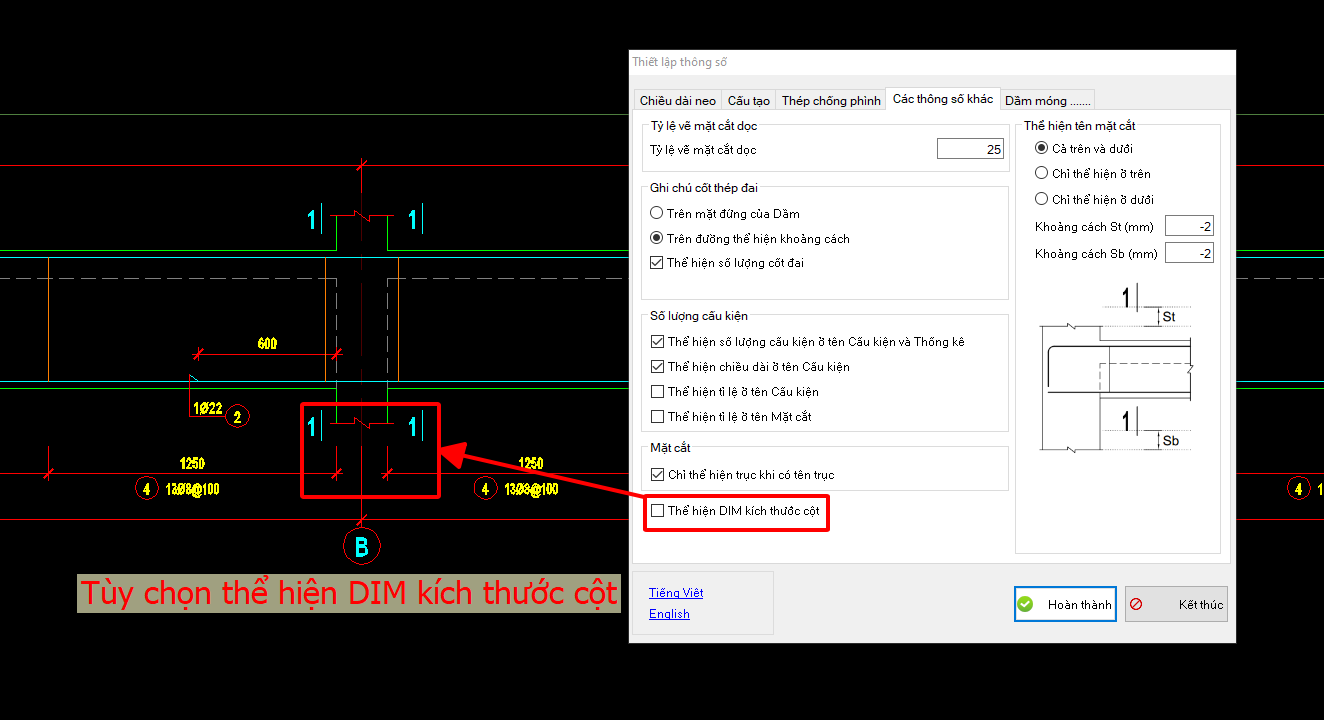The width and height of the screenshot is (1324, 720).
Task: Click the Tỷ lệ vẽ mặt cắt dọc field
Action: click(970, 149)
